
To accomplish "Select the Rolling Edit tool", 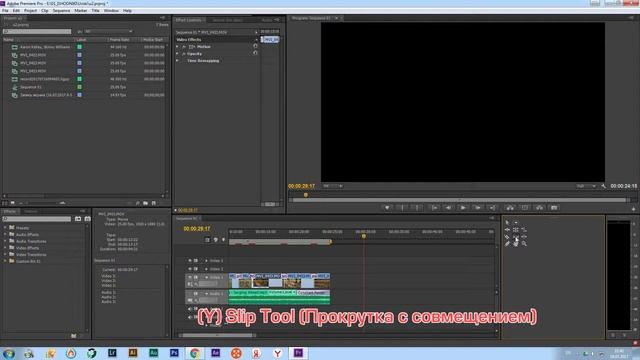I will click(516, 230).
